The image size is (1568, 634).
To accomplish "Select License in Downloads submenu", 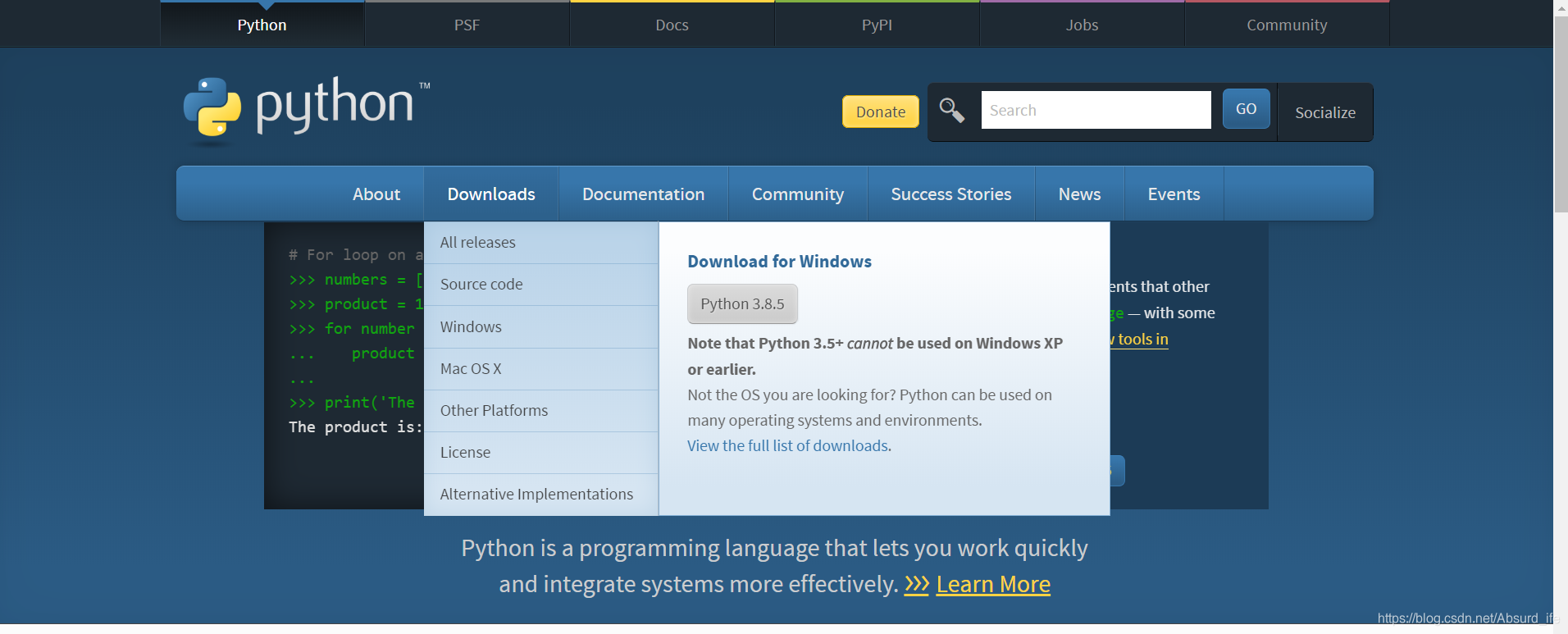I will (x=541, y=453).
